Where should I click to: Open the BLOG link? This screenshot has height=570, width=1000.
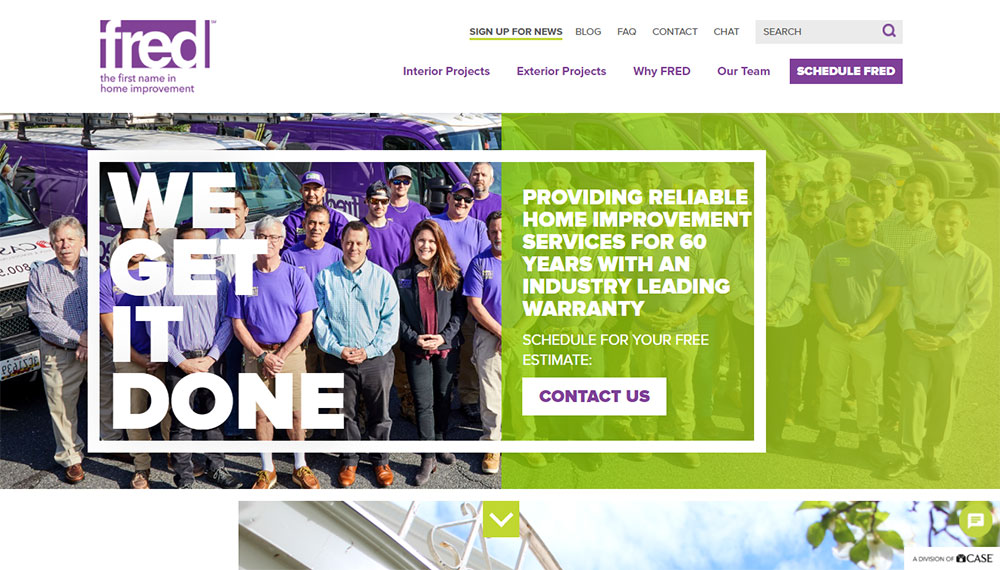pyautogui.click(x=588, y=31)
